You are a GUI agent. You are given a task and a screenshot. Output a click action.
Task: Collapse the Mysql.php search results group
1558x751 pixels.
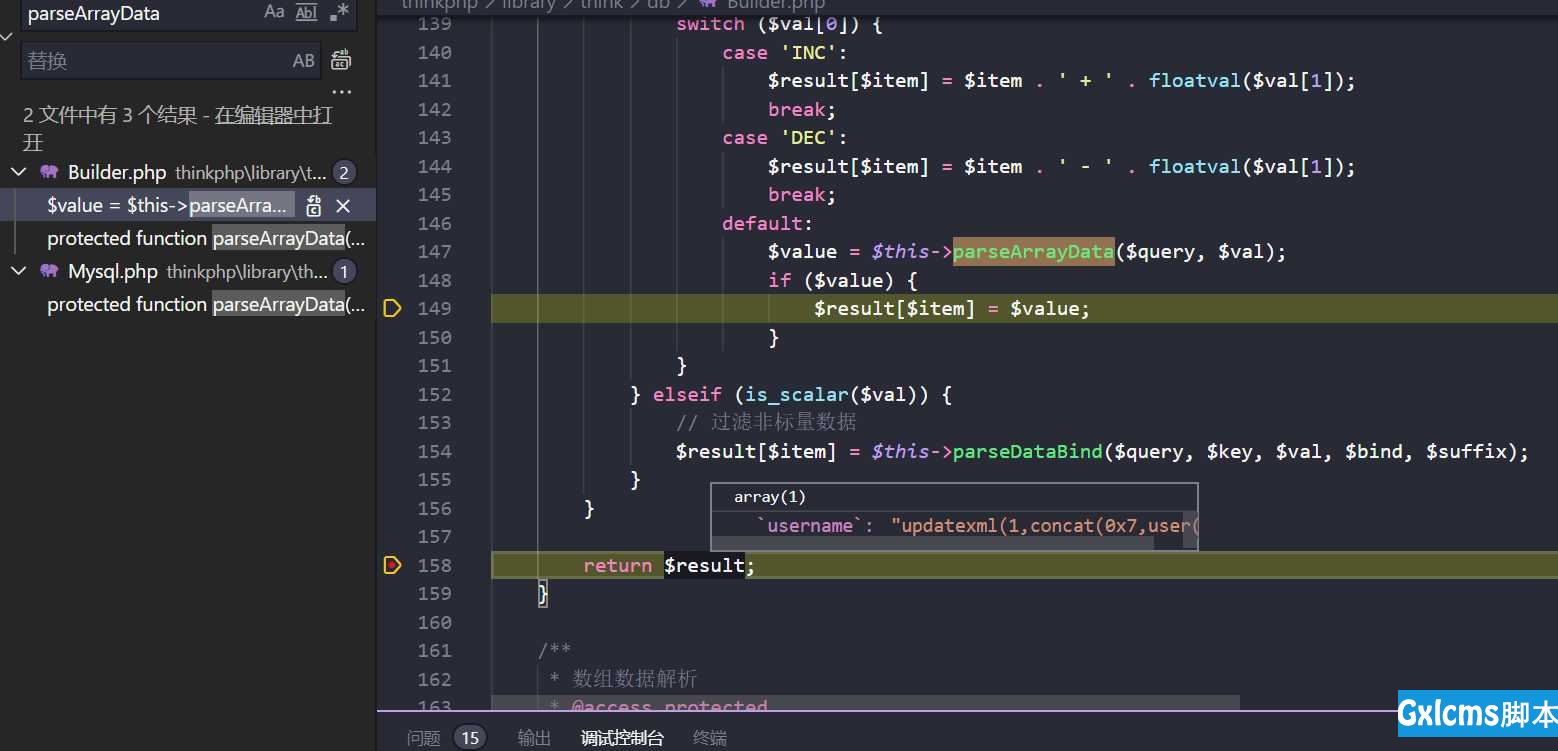click(18, 271)
